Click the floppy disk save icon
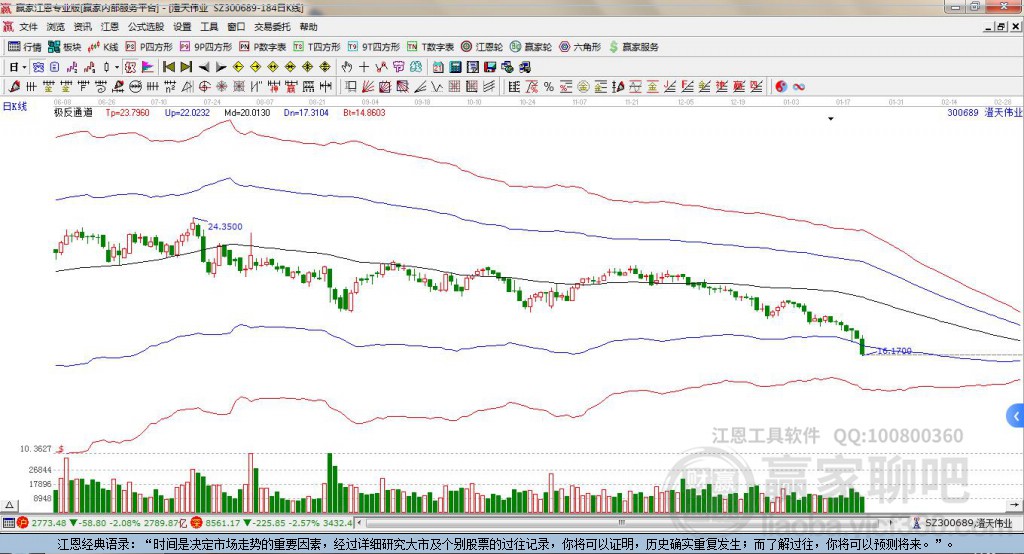 pos(490,67)
